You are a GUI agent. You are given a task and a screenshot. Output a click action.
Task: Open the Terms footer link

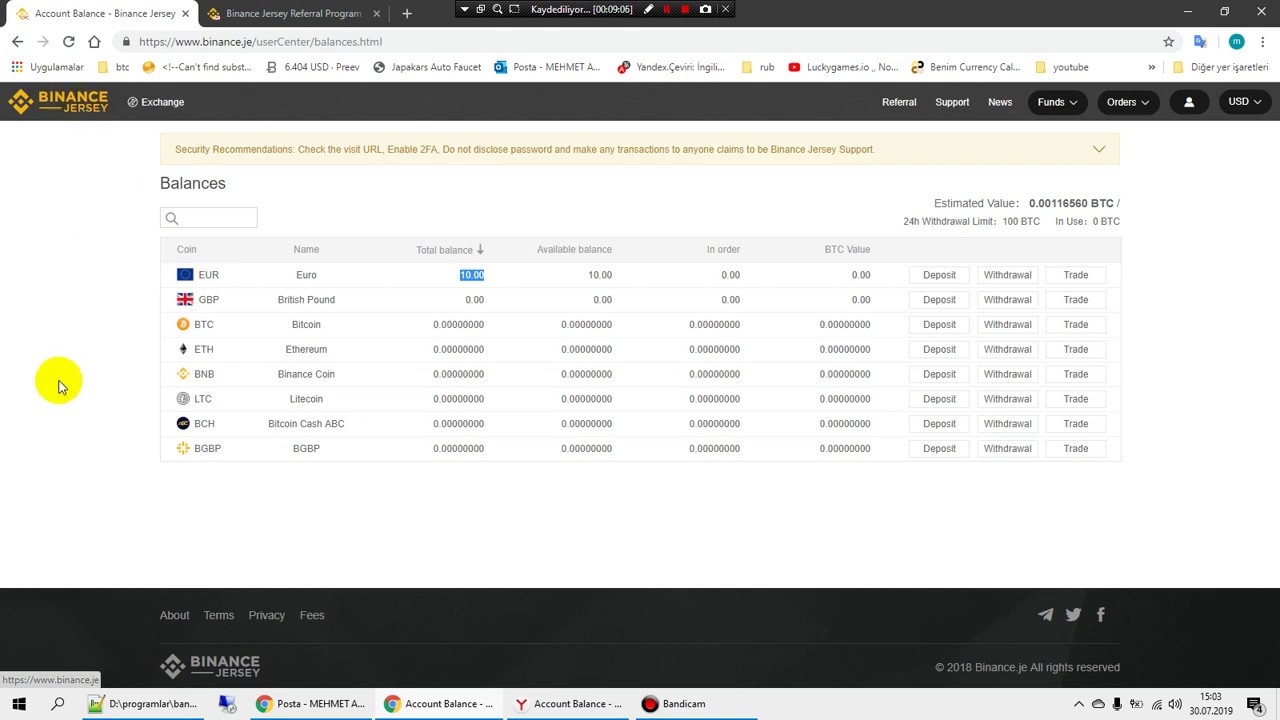point(218,615)
